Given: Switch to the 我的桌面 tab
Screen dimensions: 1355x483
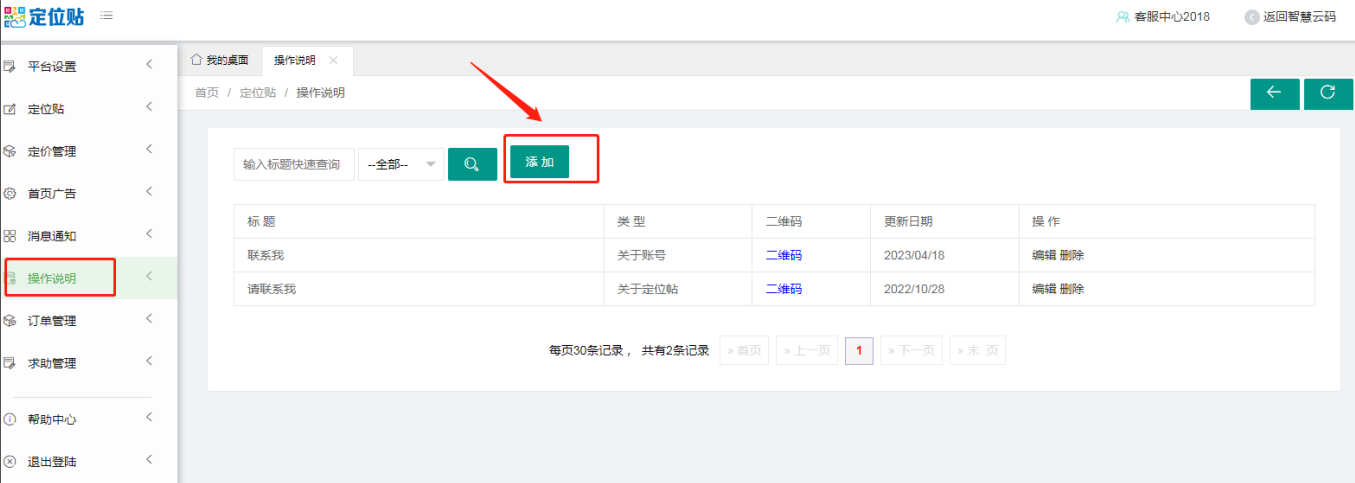Looking at the screenshot, I should pyautogui.click(x=219, y=60).
